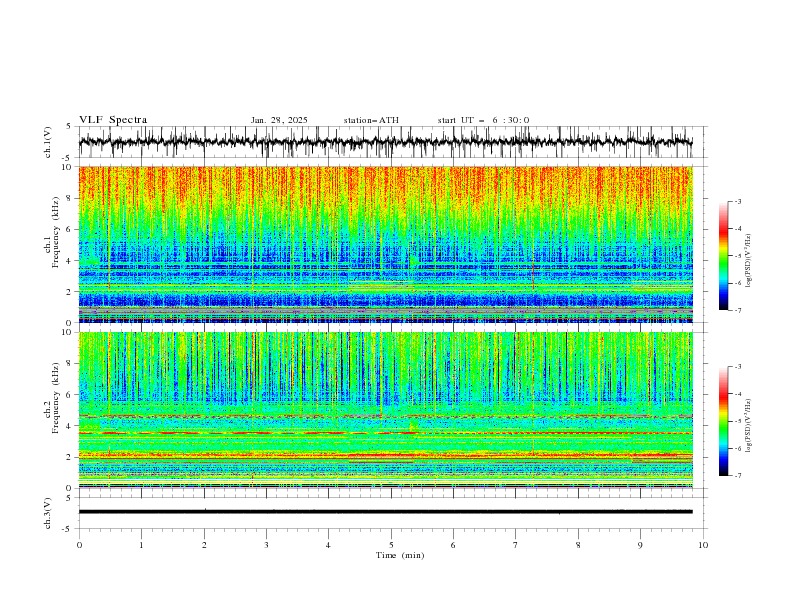The width and height of the screenshot is (792, 612).
Task: Click time axis tick label '9'
Action: [640, 545]
